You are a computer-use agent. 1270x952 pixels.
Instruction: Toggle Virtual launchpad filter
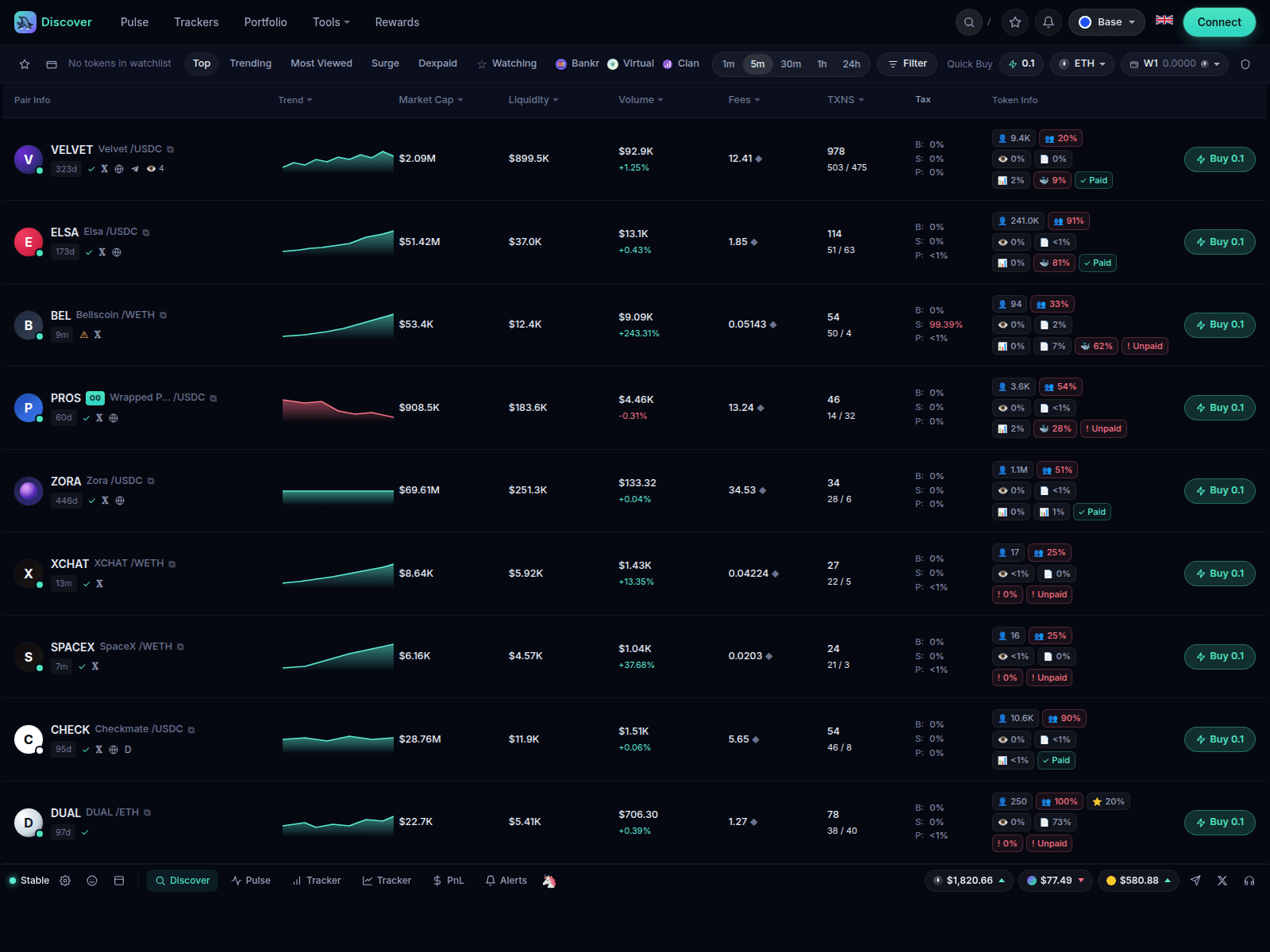(x=630, y=63)
